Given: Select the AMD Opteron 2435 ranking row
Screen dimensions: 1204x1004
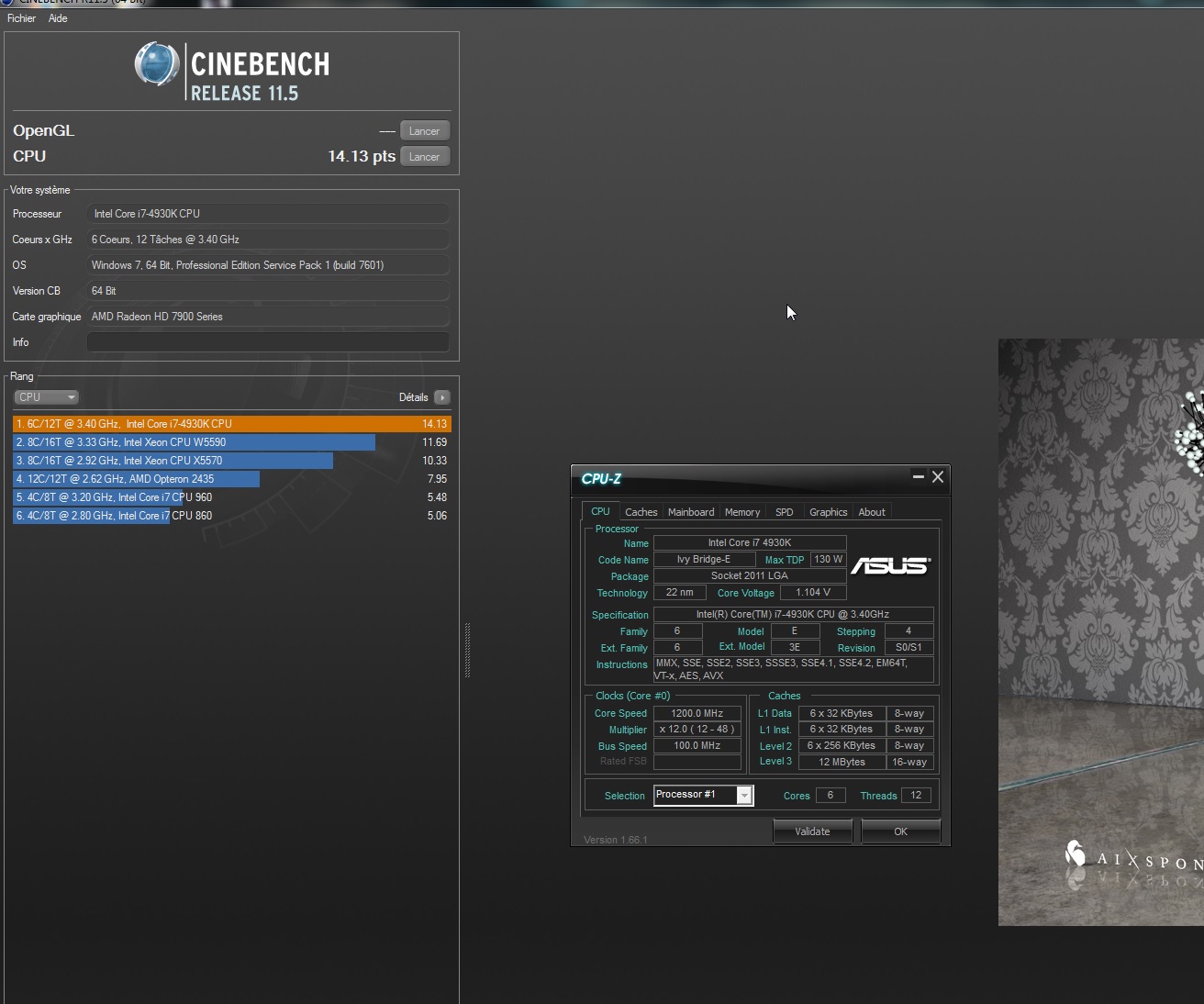Looking at the screenshot, I should click(232, 479).
